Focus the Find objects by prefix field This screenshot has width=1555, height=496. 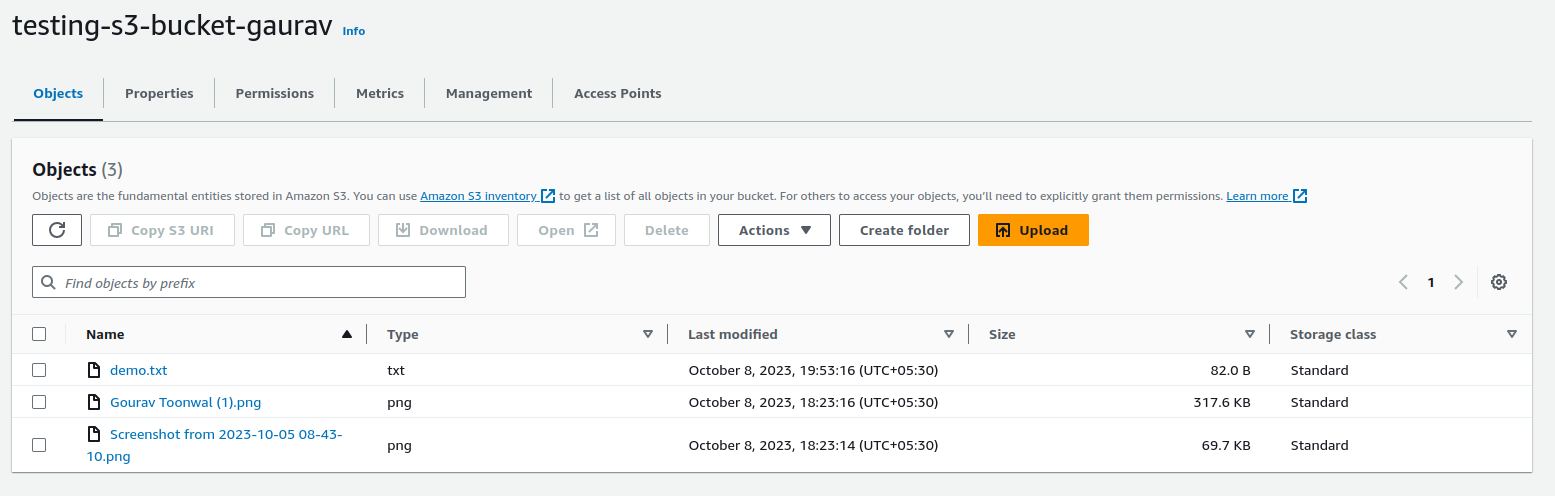click(x=249, y=283)
